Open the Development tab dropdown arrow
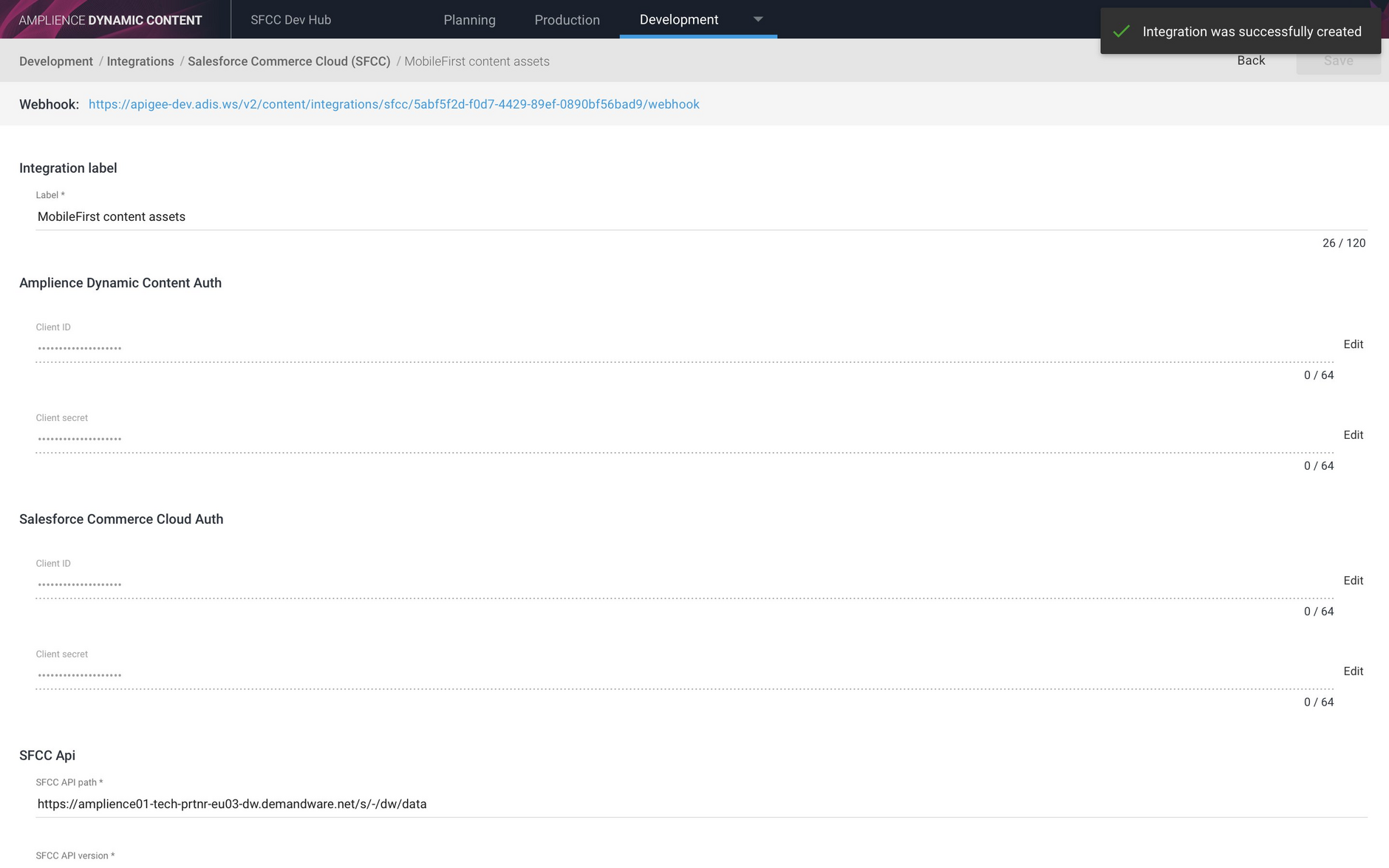 (757, 19)
